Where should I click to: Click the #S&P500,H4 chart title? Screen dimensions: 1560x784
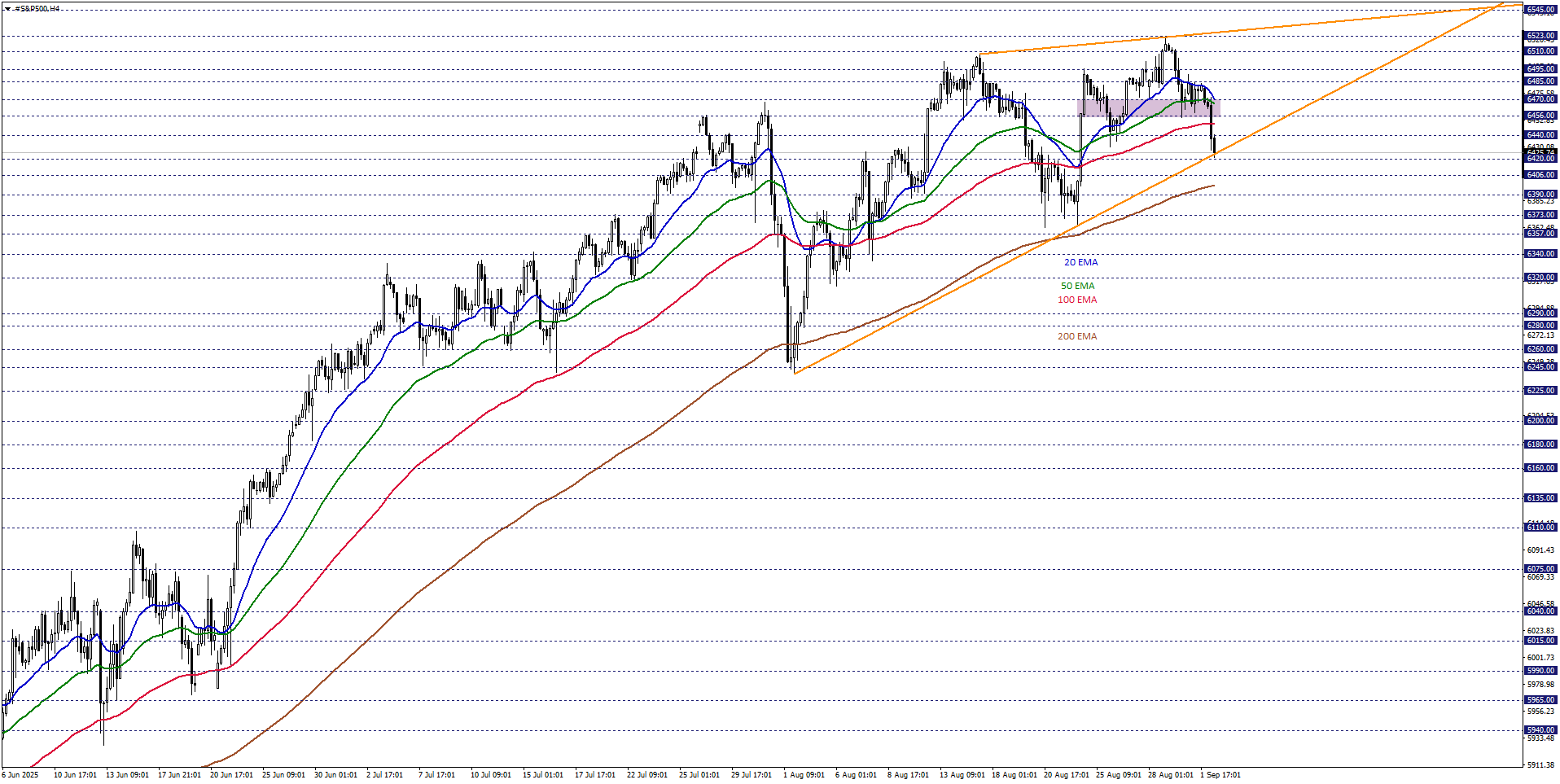[37, 9]
